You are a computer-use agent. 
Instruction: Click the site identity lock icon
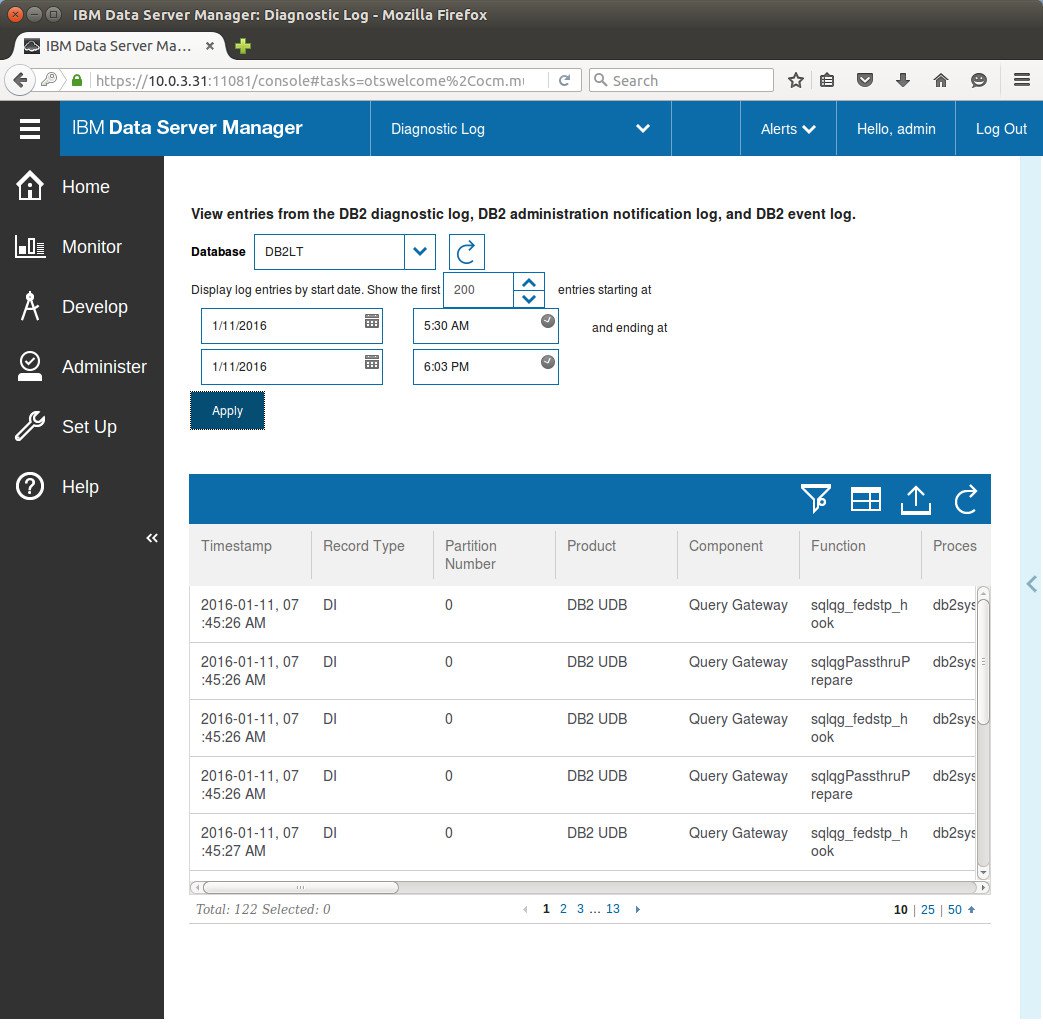click(x=76, y=80)
